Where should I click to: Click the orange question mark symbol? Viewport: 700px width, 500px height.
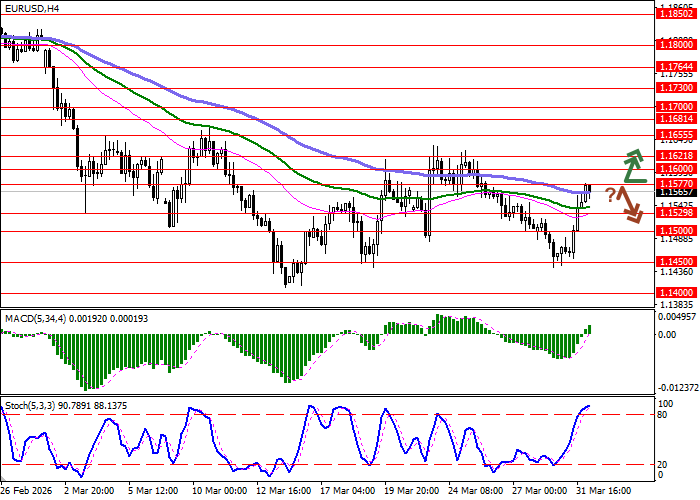click(610, 194)
